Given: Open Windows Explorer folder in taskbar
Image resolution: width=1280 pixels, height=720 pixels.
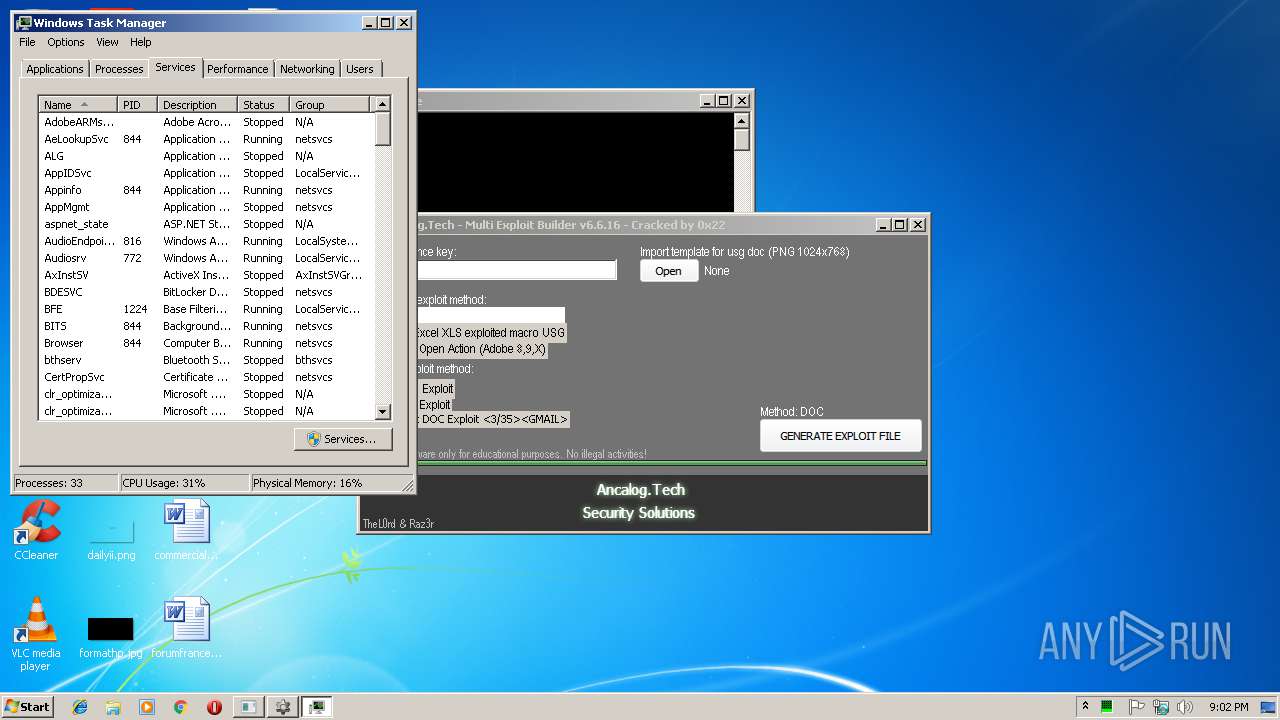Looking at the screenshot, I should 113,707.
